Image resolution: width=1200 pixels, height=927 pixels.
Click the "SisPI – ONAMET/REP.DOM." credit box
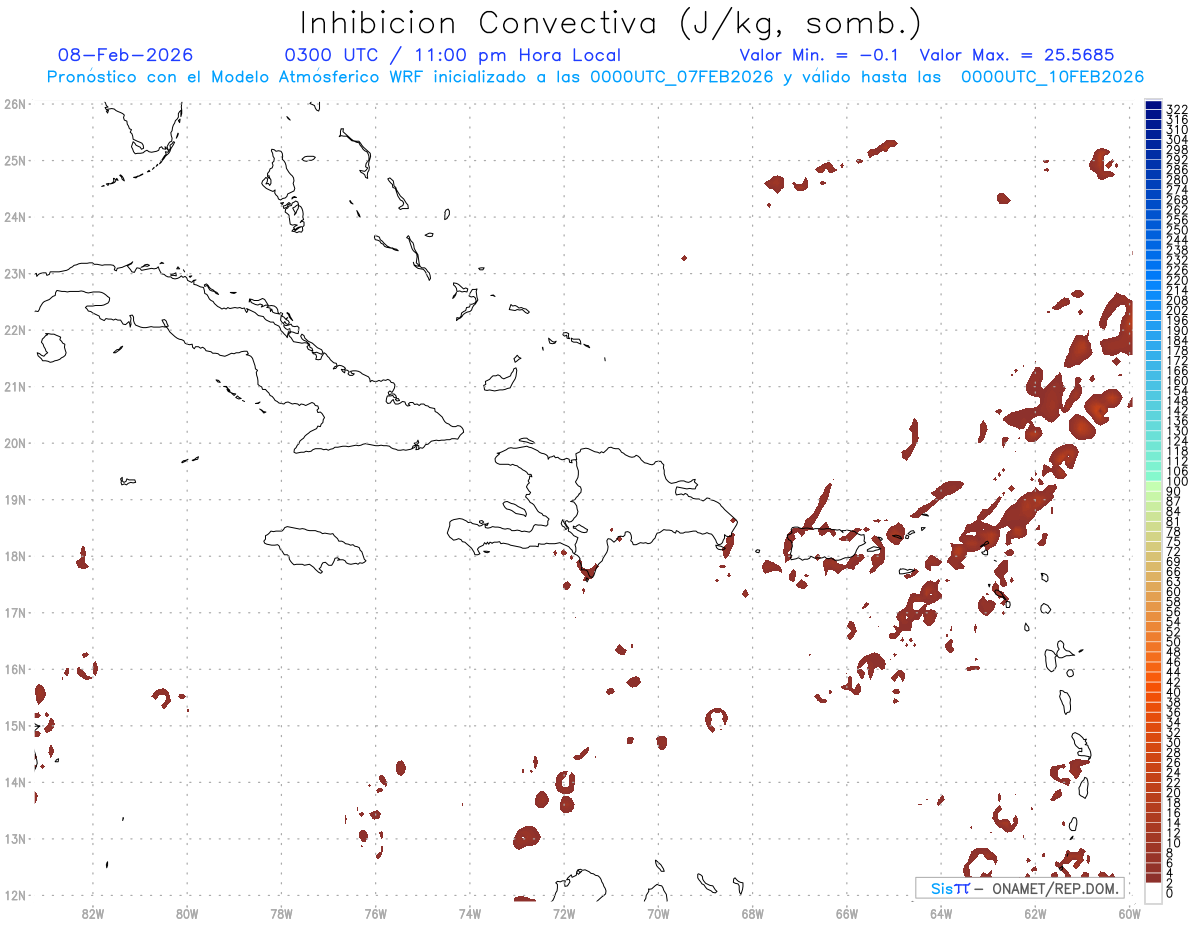1019,888
